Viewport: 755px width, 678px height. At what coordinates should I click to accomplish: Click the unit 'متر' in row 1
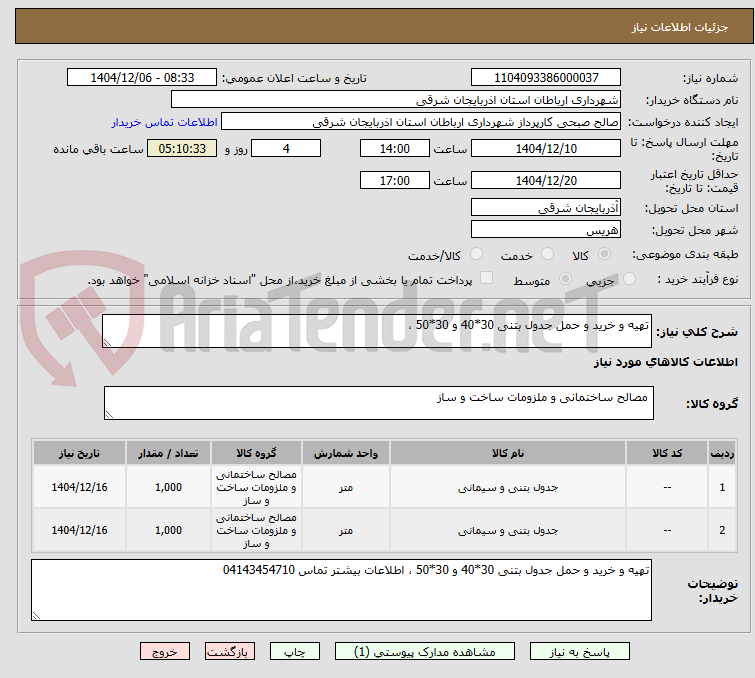tap(346, 487)
